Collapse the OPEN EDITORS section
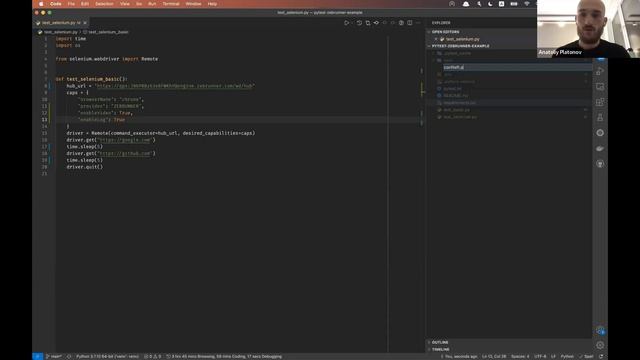 (x=445, y=31)
